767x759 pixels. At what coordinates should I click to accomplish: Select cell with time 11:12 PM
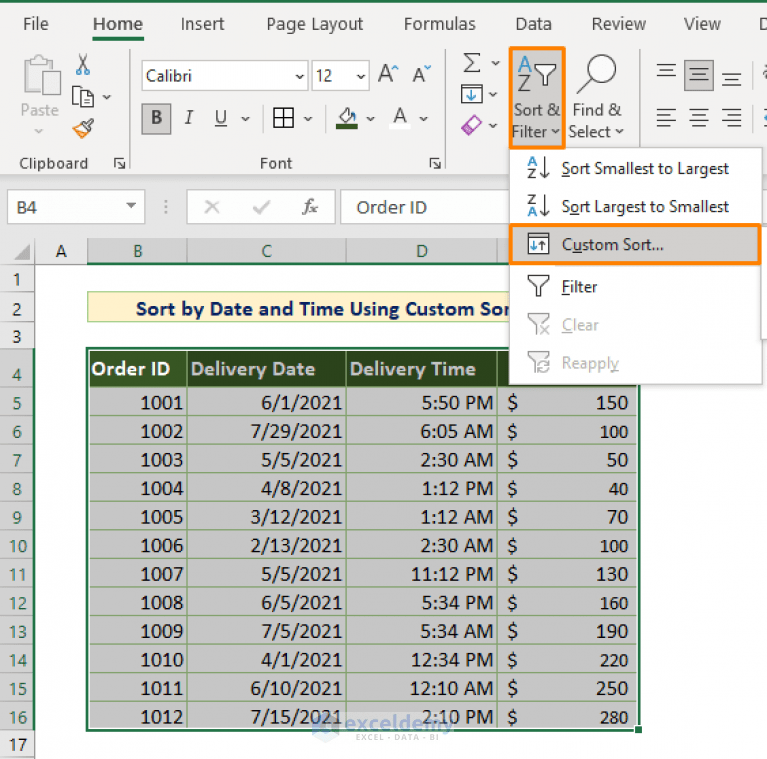(422, 574)
